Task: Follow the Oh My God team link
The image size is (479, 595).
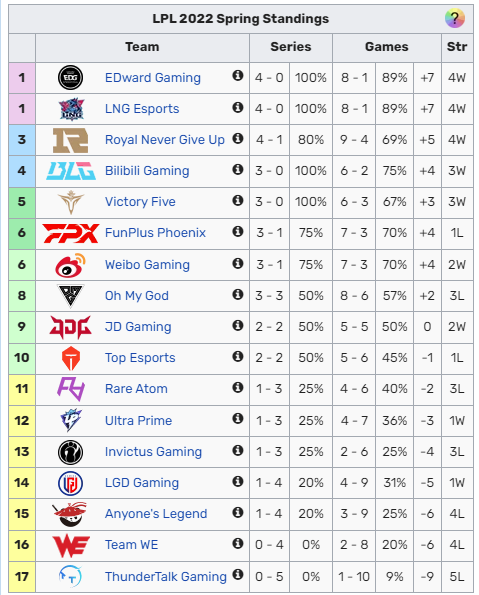Action: [x=137, y=296]
